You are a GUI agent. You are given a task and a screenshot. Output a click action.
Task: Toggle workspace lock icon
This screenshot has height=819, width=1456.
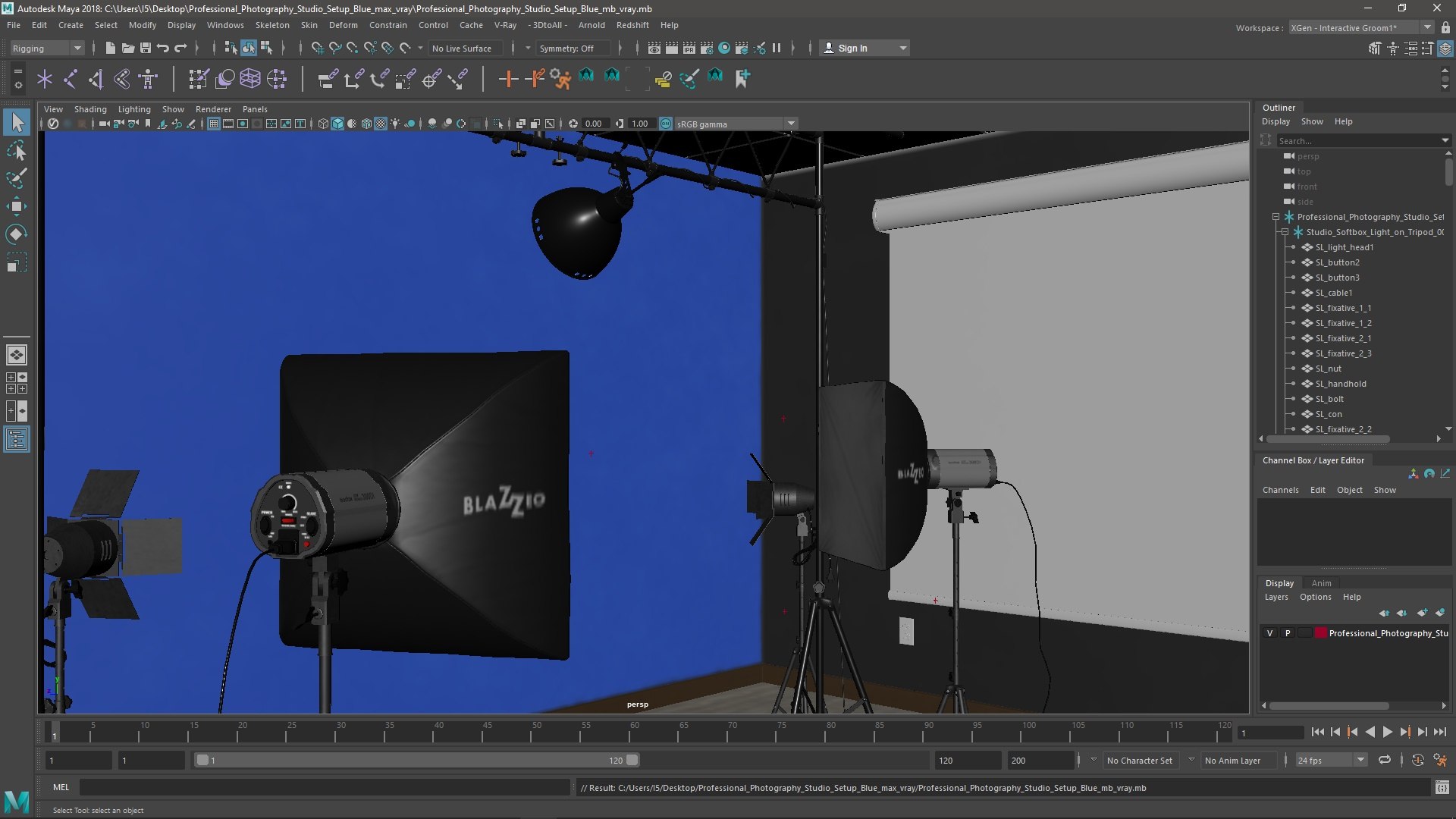coord(1445,27)
